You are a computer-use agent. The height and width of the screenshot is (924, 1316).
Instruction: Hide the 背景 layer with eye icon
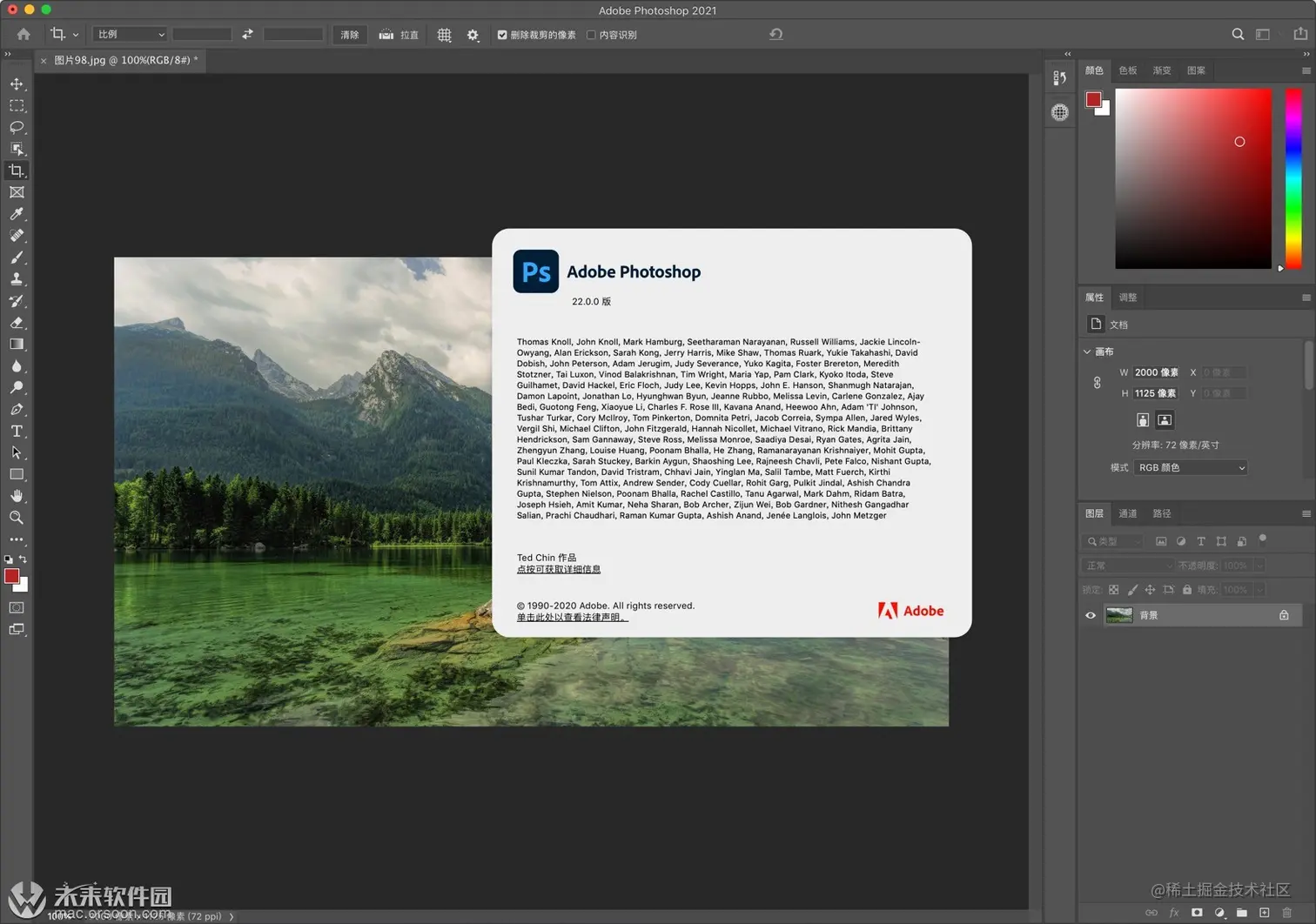click(x=1091, y=615)
